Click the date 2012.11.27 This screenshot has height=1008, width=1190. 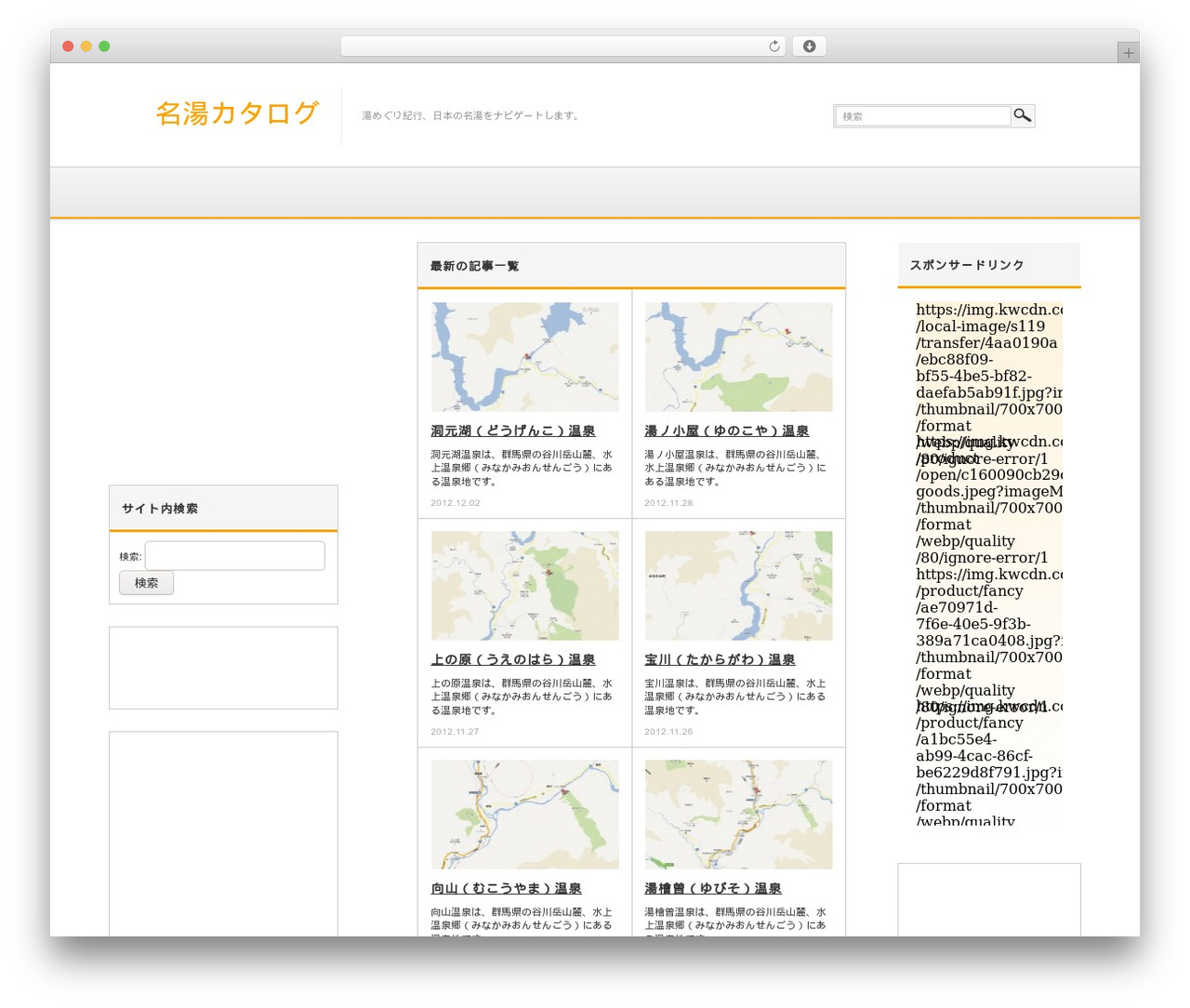456,732
